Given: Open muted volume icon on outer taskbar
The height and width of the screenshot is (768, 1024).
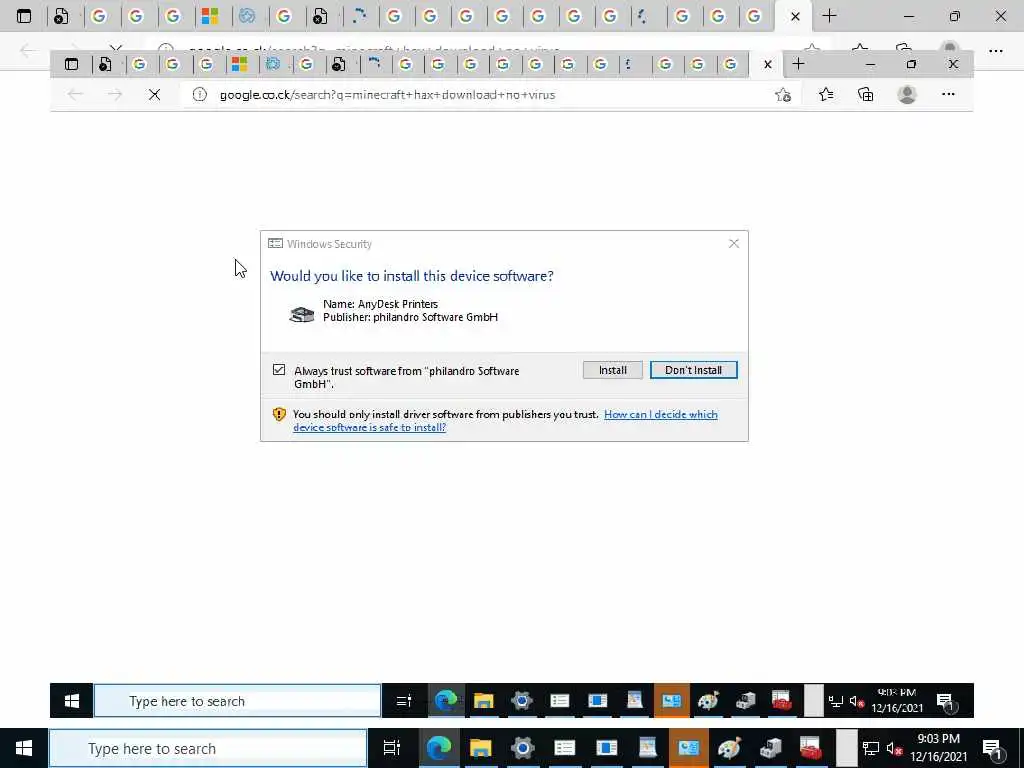Looking at the screenshot, I should pos(893,748).
